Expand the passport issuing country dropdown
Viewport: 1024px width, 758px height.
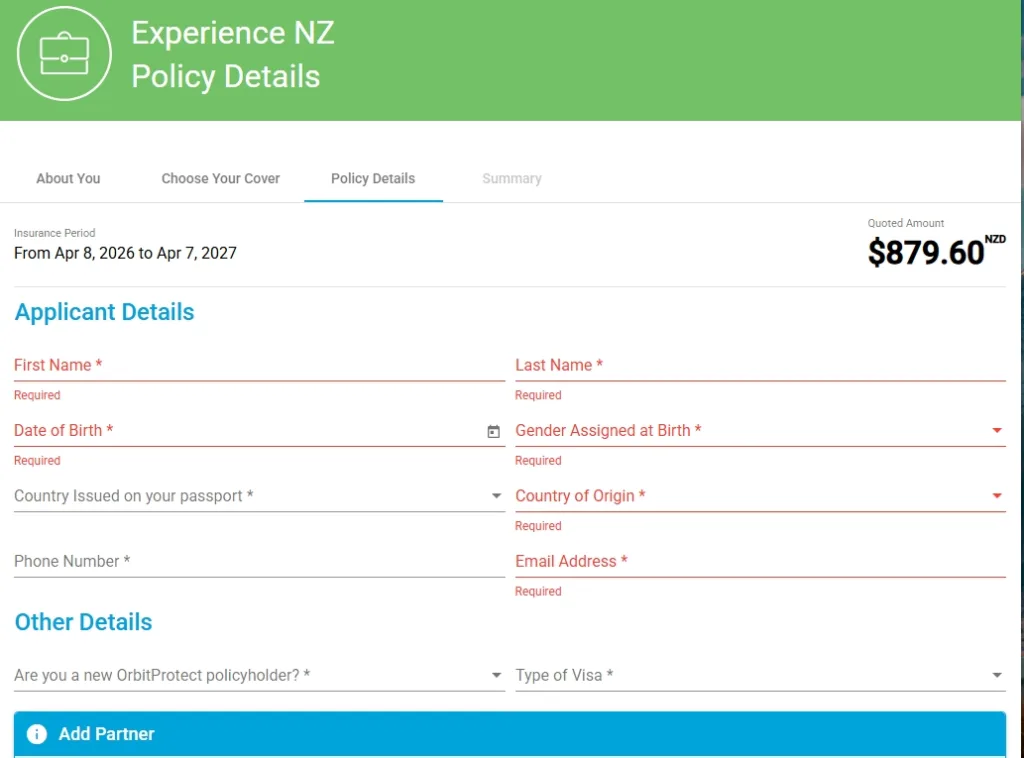496,496
